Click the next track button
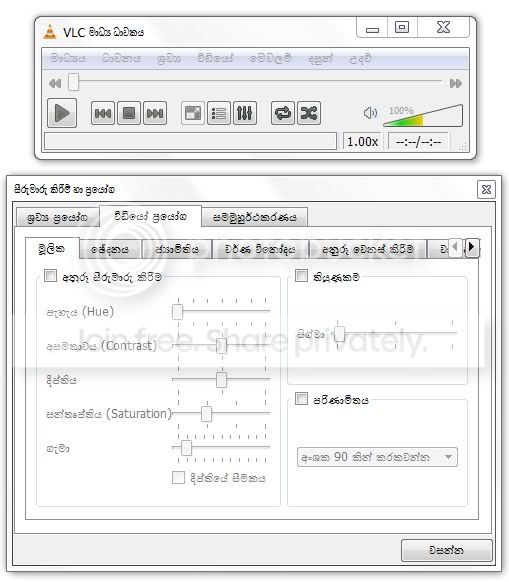Screen dimensions: 509x582 point(155,113)
